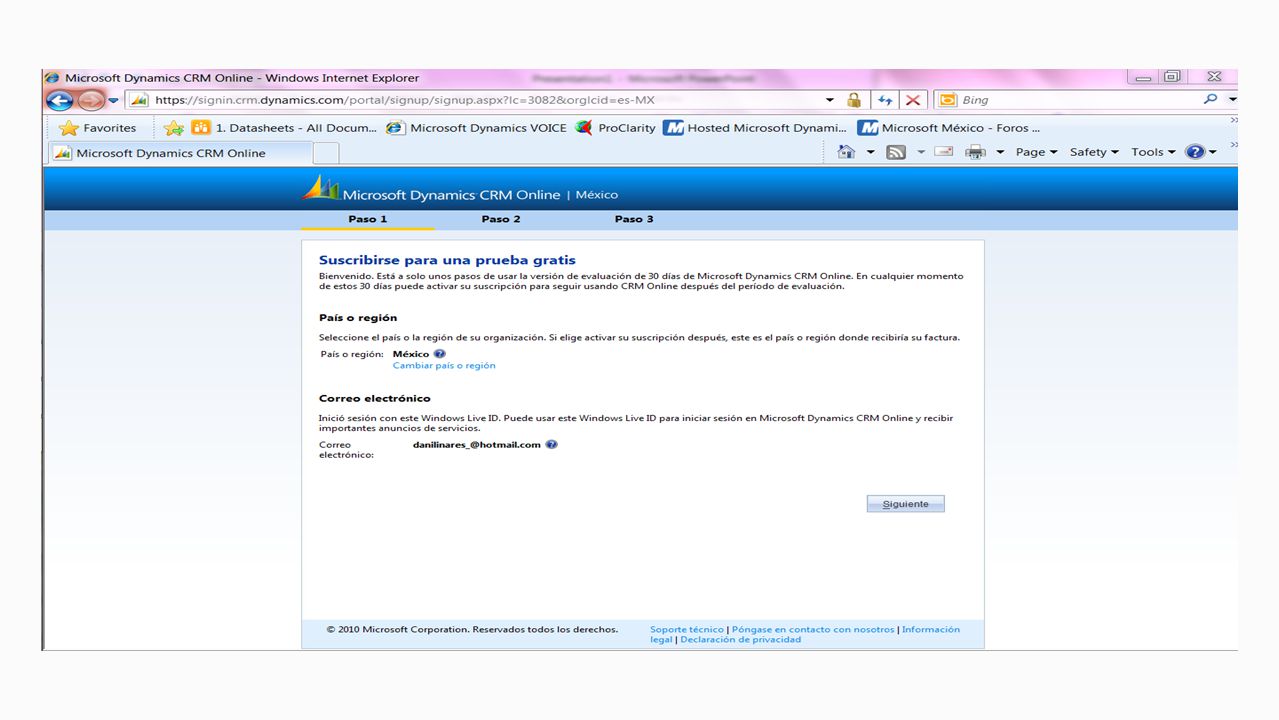Expand the RSS feeds dropdown arrow
Image resolution: width=1279 pixels, height=720 pixels.
(x=921, y=152)
